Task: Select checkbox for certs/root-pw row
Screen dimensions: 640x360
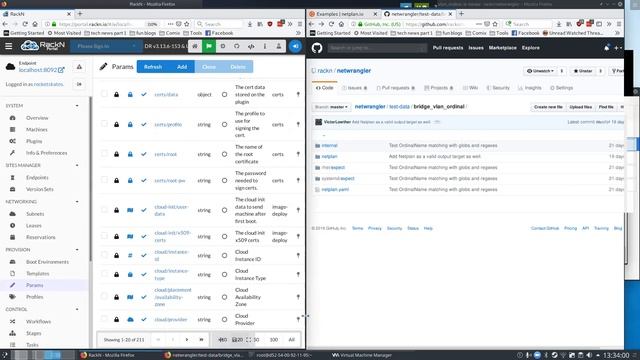Action: coord(104,180)
